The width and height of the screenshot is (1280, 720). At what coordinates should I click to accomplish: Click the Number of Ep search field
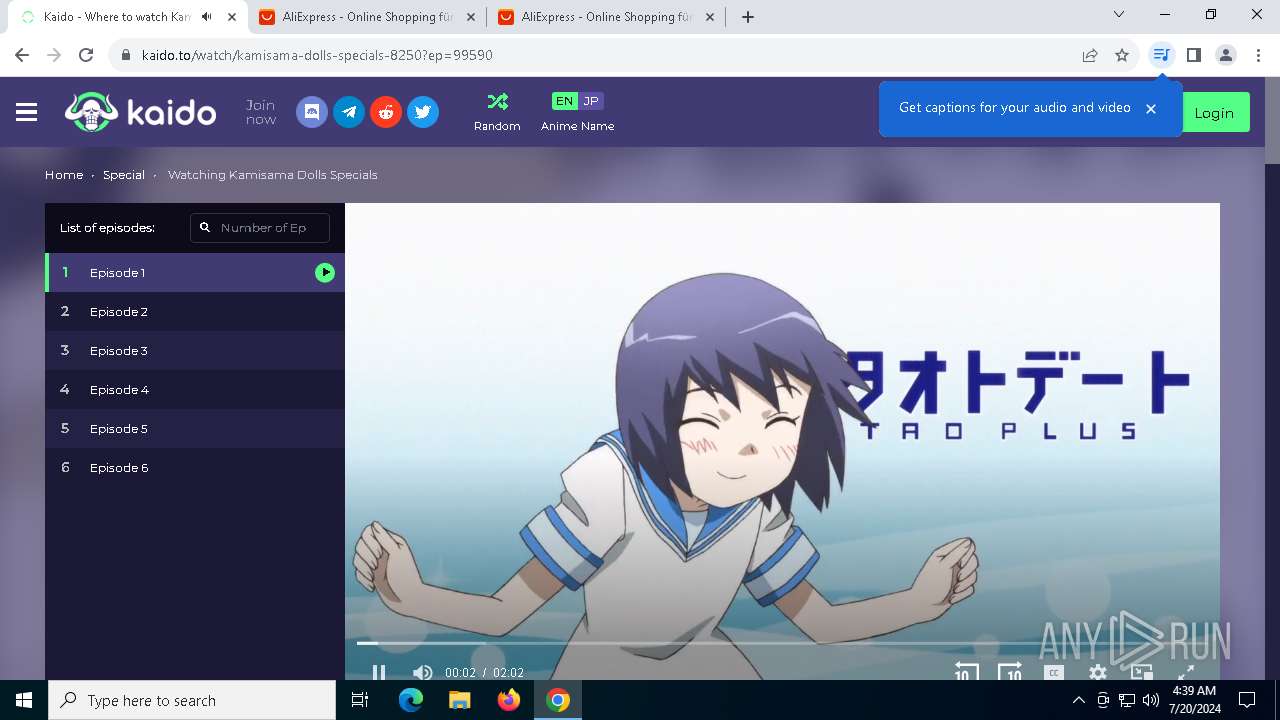pos(260,228)
